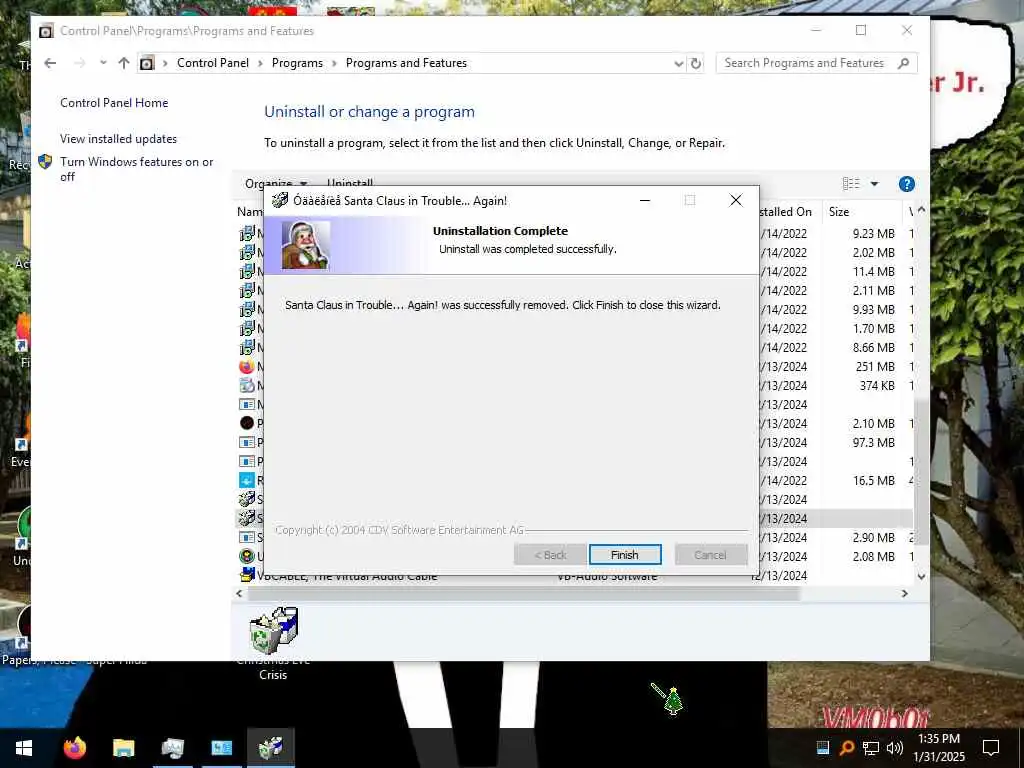
Task: Open Turn Windows features on or off
Action: [136, 168]
